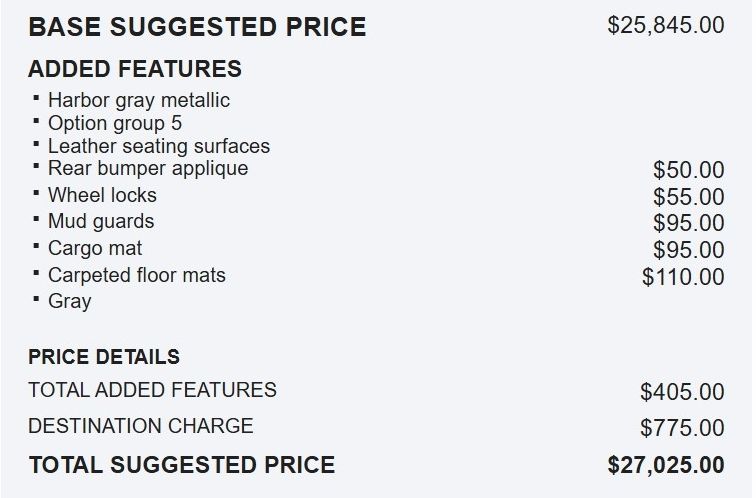
Task: Select the $25,845.00 base price value
Action: click(x=666, y=25)
